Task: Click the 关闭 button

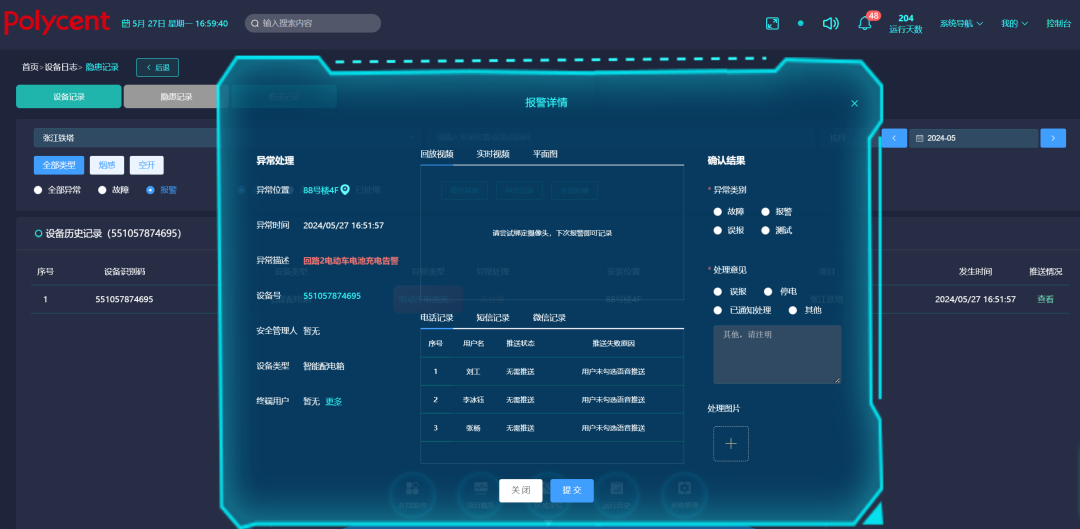Action: coord(521,490)
